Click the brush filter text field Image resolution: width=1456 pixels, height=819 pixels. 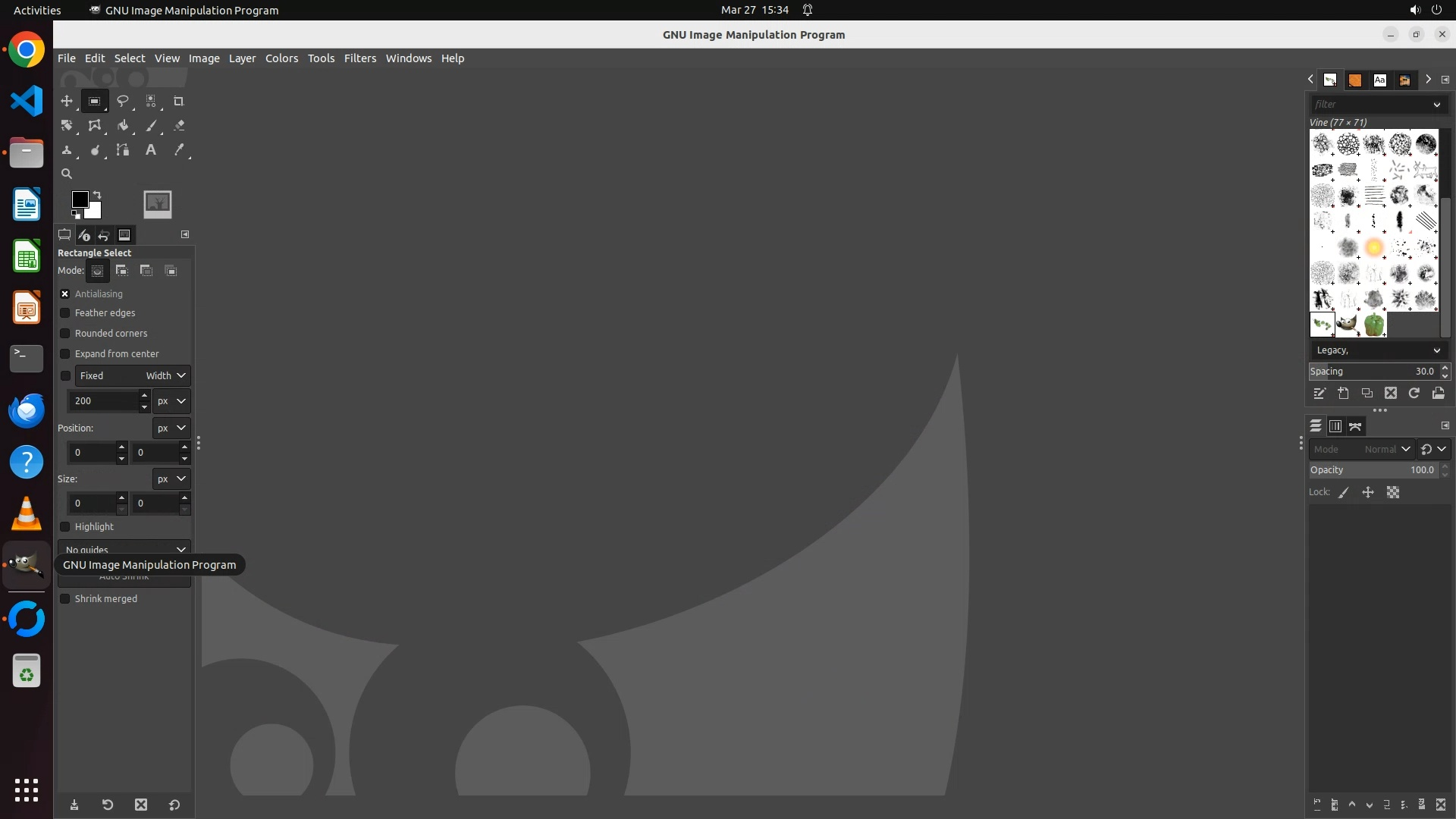pyautogui.click(x=1369, y=105)
